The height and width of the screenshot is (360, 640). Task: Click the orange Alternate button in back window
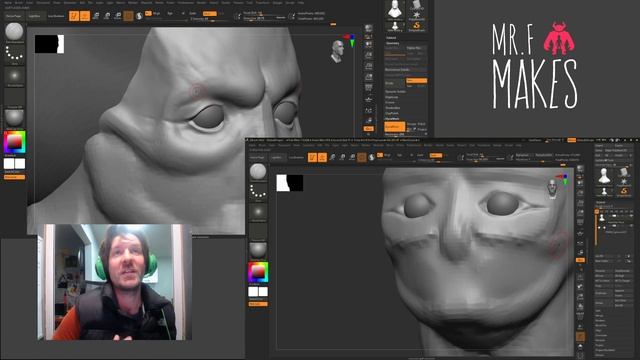(x=14, y=177)
